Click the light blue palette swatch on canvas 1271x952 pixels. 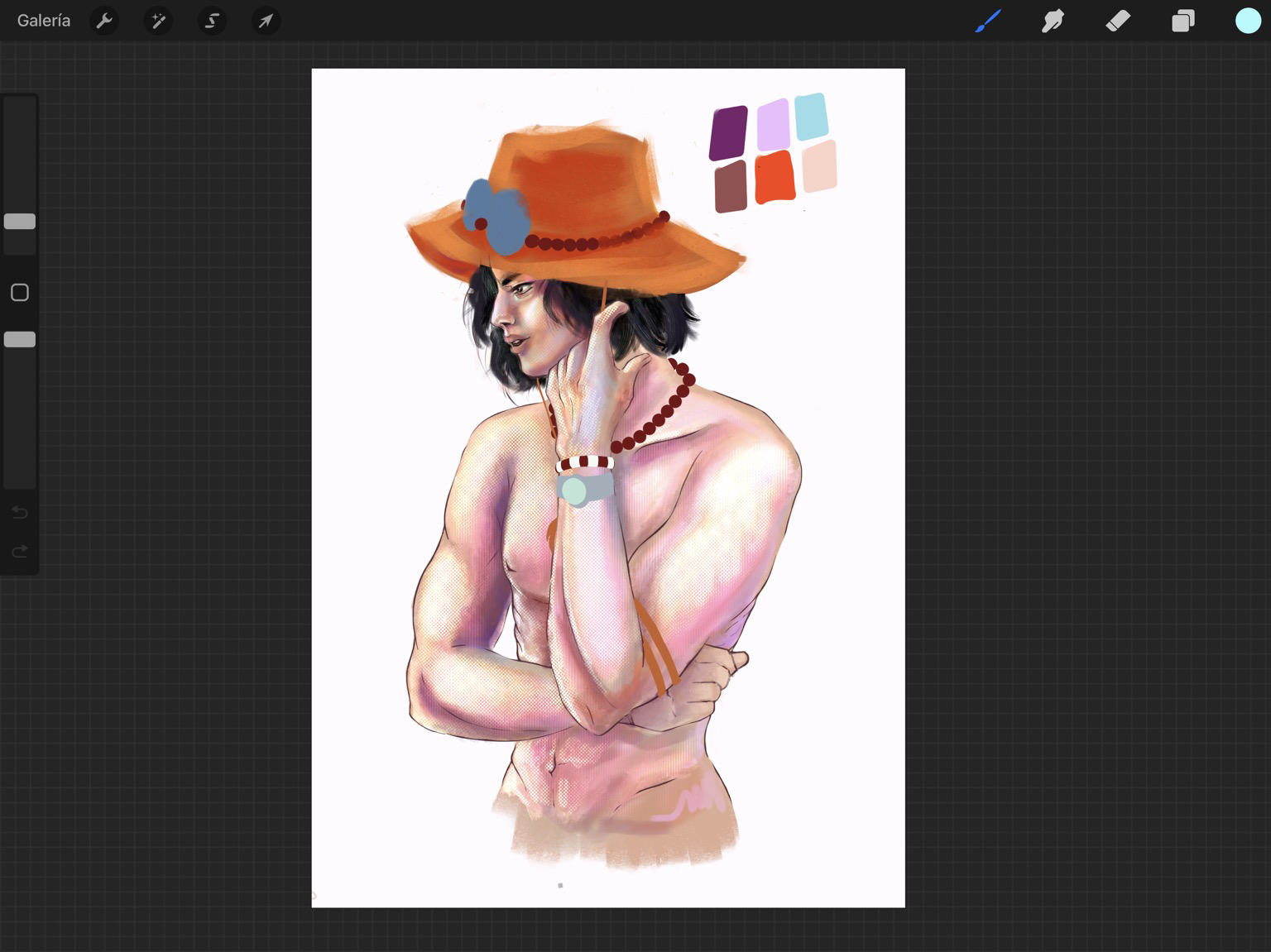pos(811,117)
